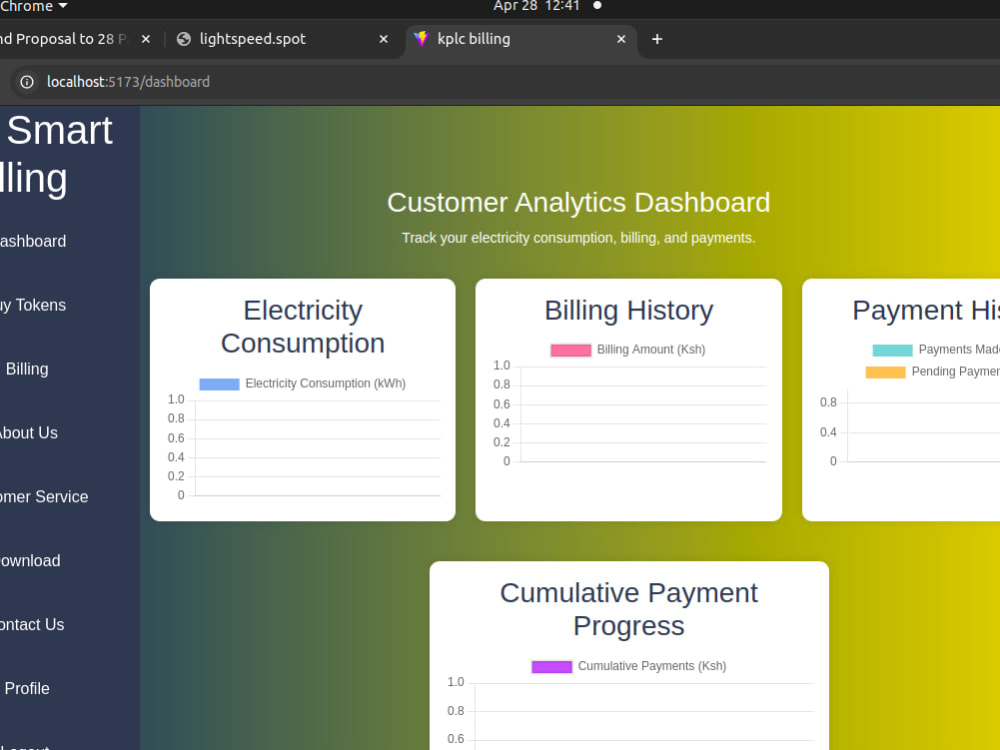
Task: Open Dashboard from the sidebar menu
Action: [x=33, y=241]
